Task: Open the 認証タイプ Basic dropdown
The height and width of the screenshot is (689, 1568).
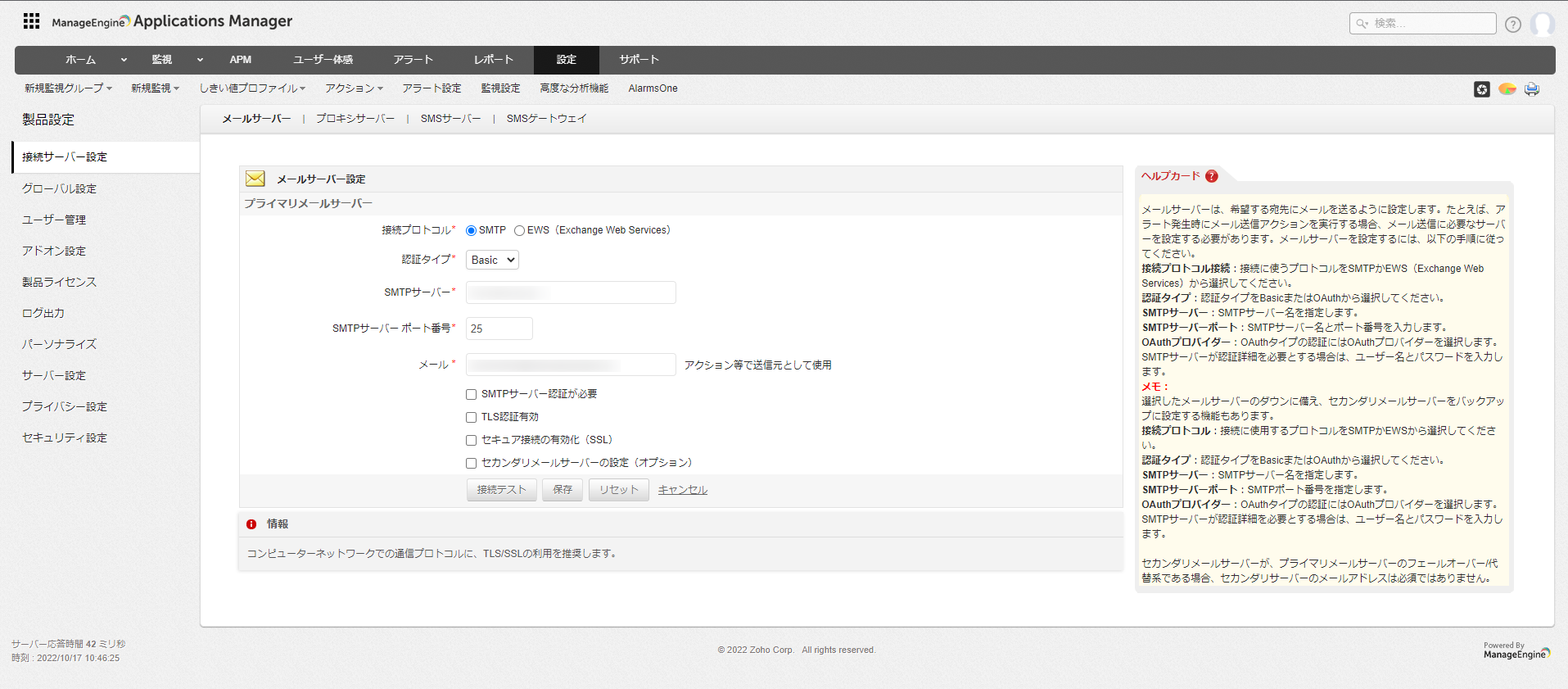Action: [x=492, y=260]
